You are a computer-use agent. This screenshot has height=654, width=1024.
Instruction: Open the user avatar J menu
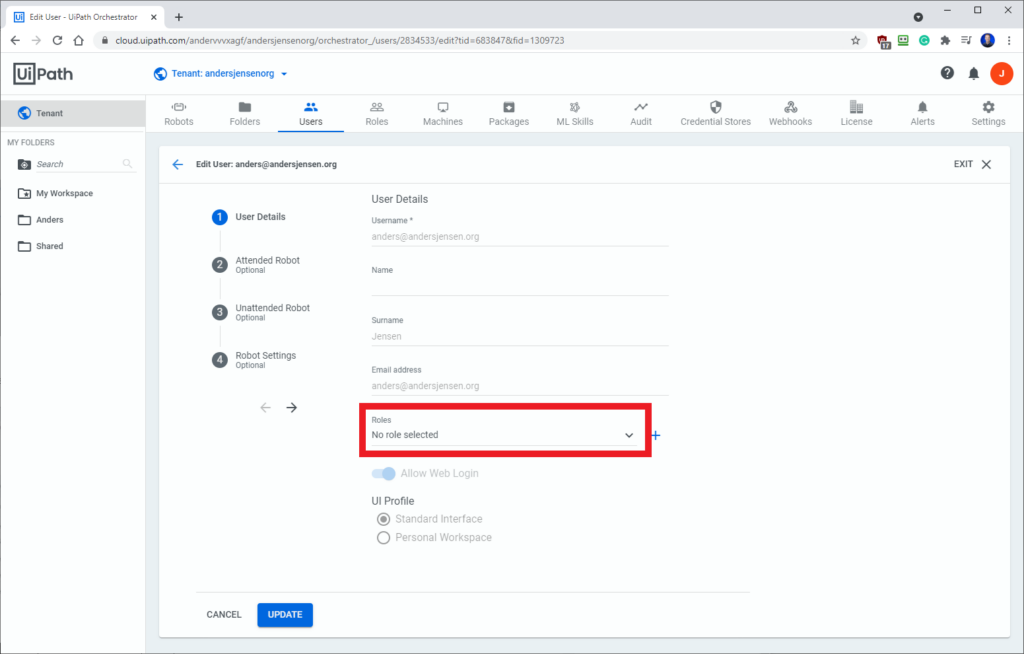click(x=1001, y=74)
